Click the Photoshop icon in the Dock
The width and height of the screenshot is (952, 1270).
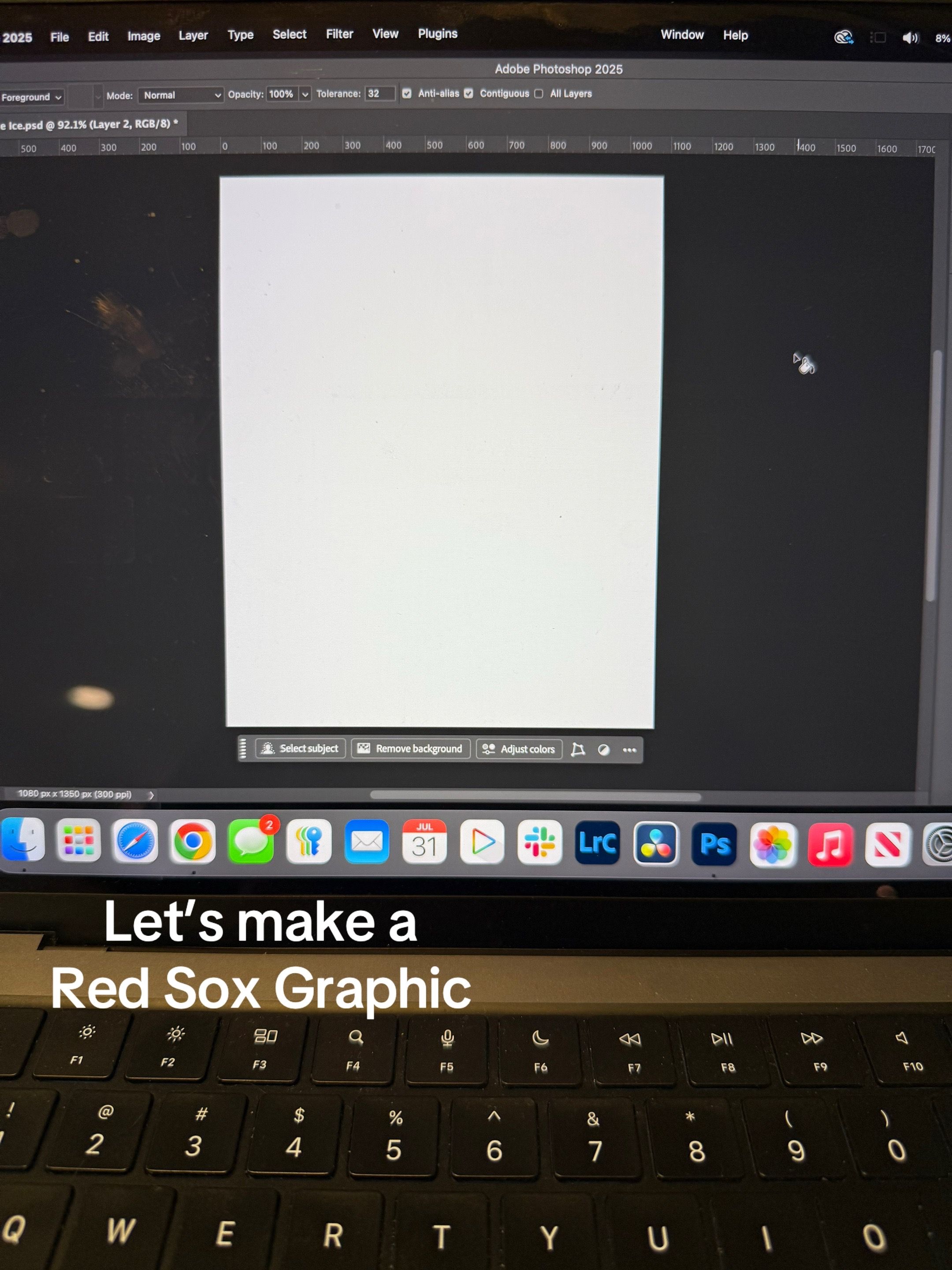click(x=714, y=843)
